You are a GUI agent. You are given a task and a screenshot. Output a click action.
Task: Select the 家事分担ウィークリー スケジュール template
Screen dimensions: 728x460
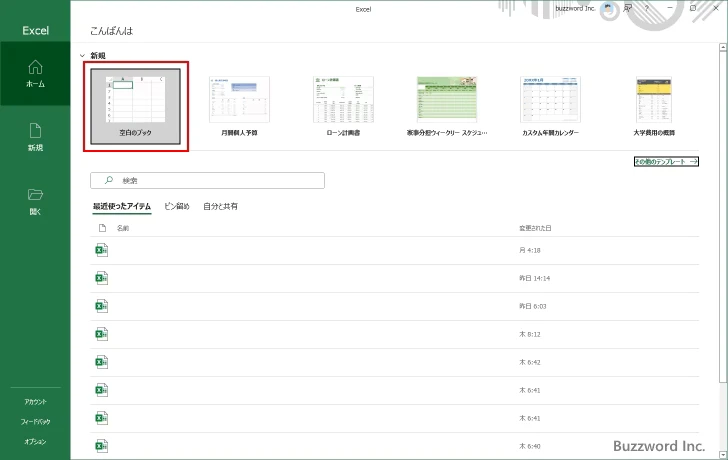pyautogui.click(x=447, y=106)
